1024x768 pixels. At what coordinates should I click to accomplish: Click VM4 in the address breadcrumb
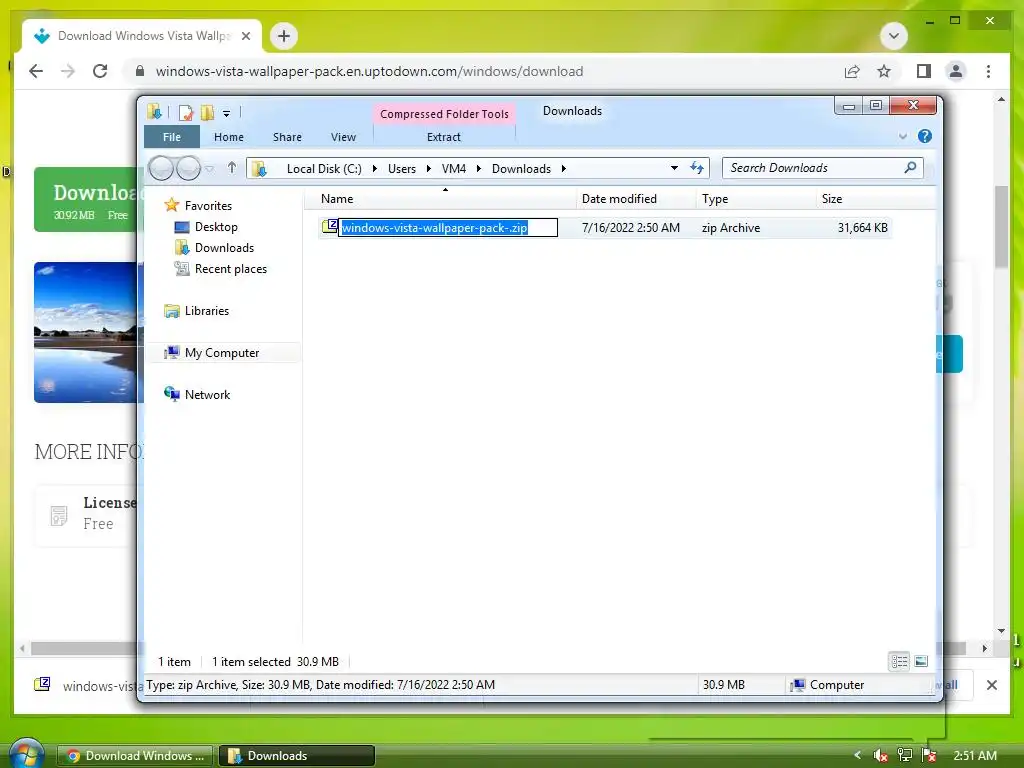pyautogui.click(x=454, y=168)
